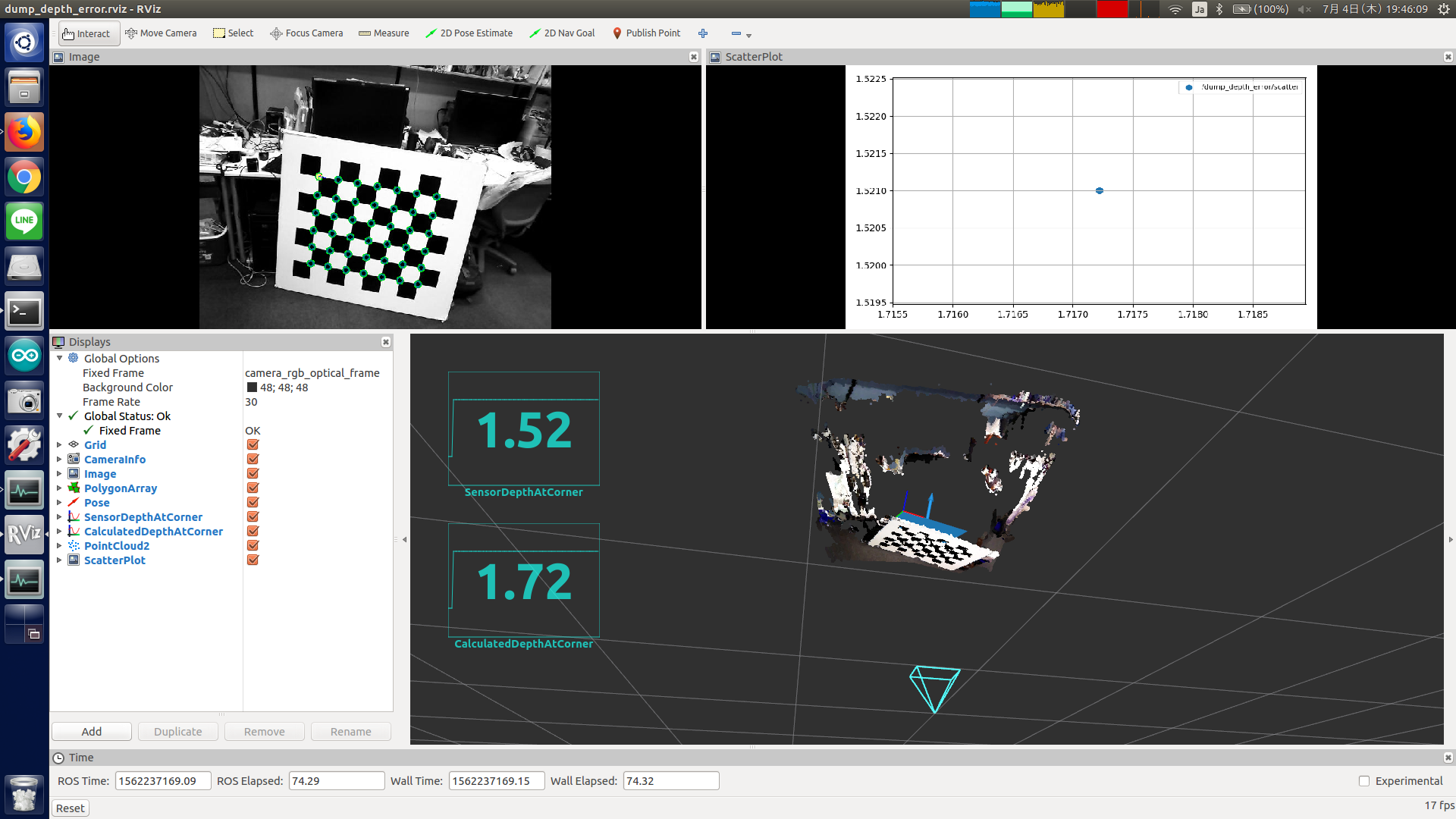Collapse the Global Options tree item
Viewport: 1456px width, 819px height.
(59, 358)
